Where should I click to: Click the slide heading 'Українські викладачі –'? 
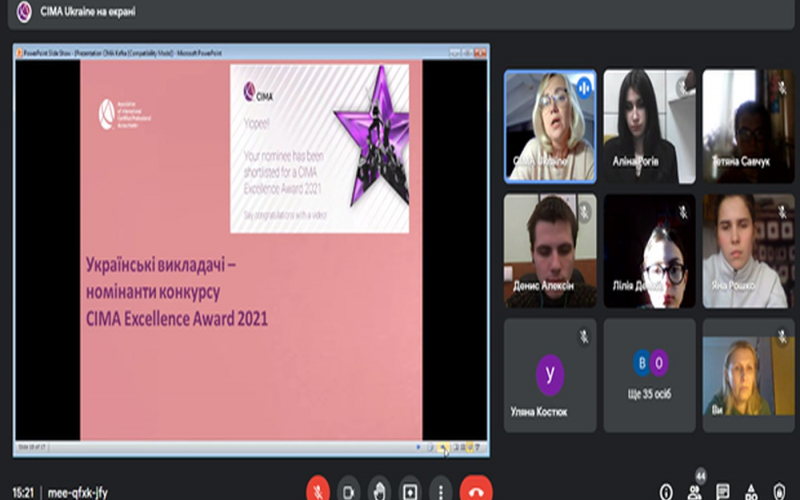(x=161, y=265)
